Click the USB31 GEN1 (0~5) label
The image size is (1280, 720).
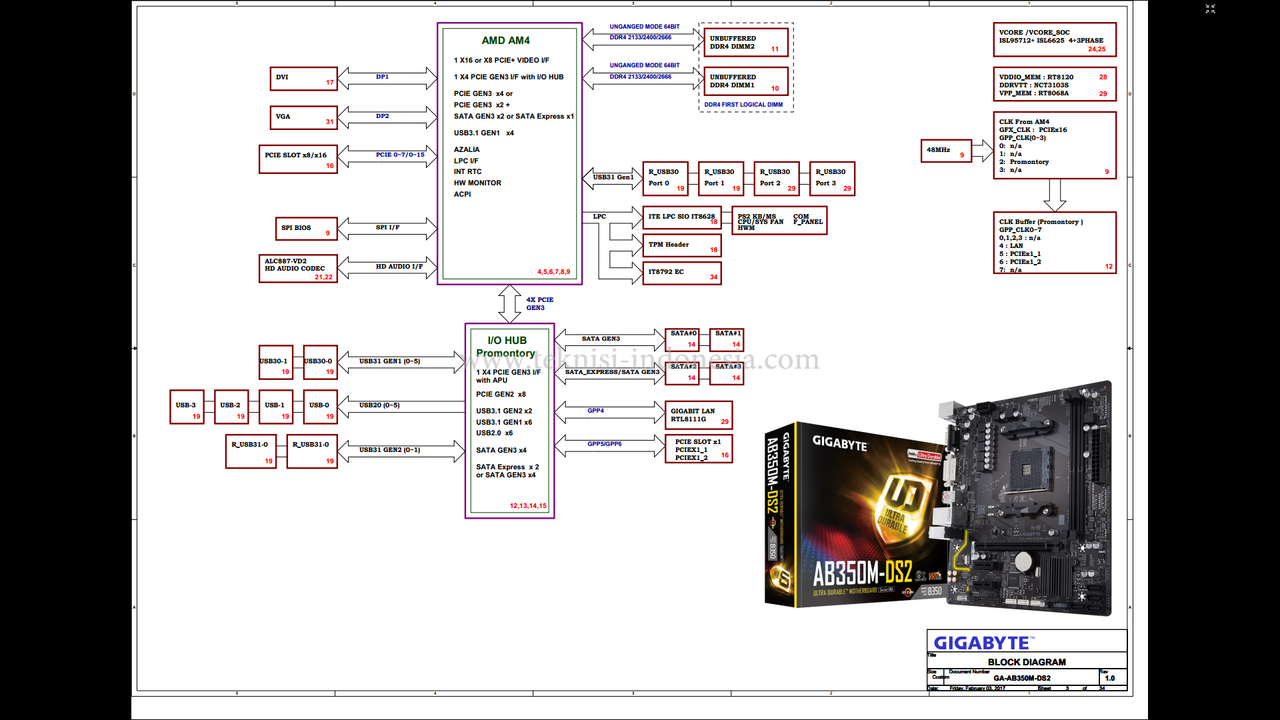tap(390, 361)
